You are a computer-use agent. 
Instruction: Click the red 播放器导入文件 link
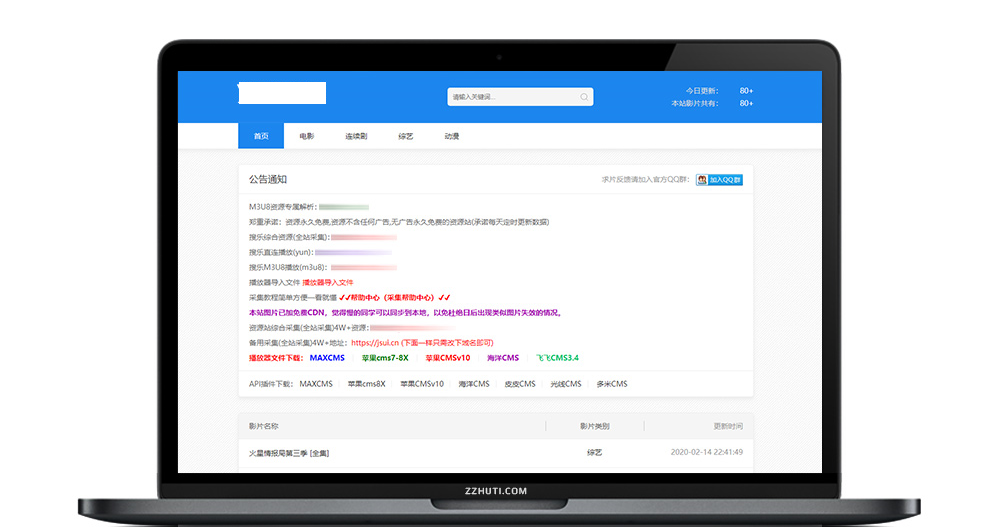click(328, 282)
